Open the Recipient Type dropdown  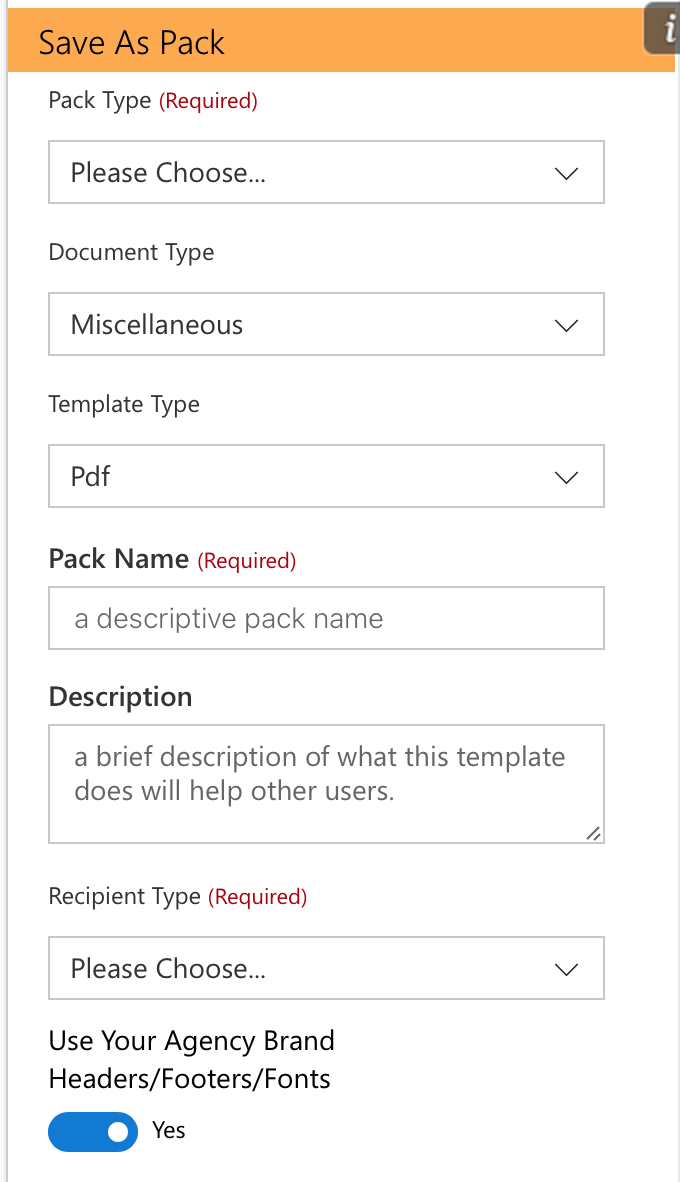pos(326,968)
